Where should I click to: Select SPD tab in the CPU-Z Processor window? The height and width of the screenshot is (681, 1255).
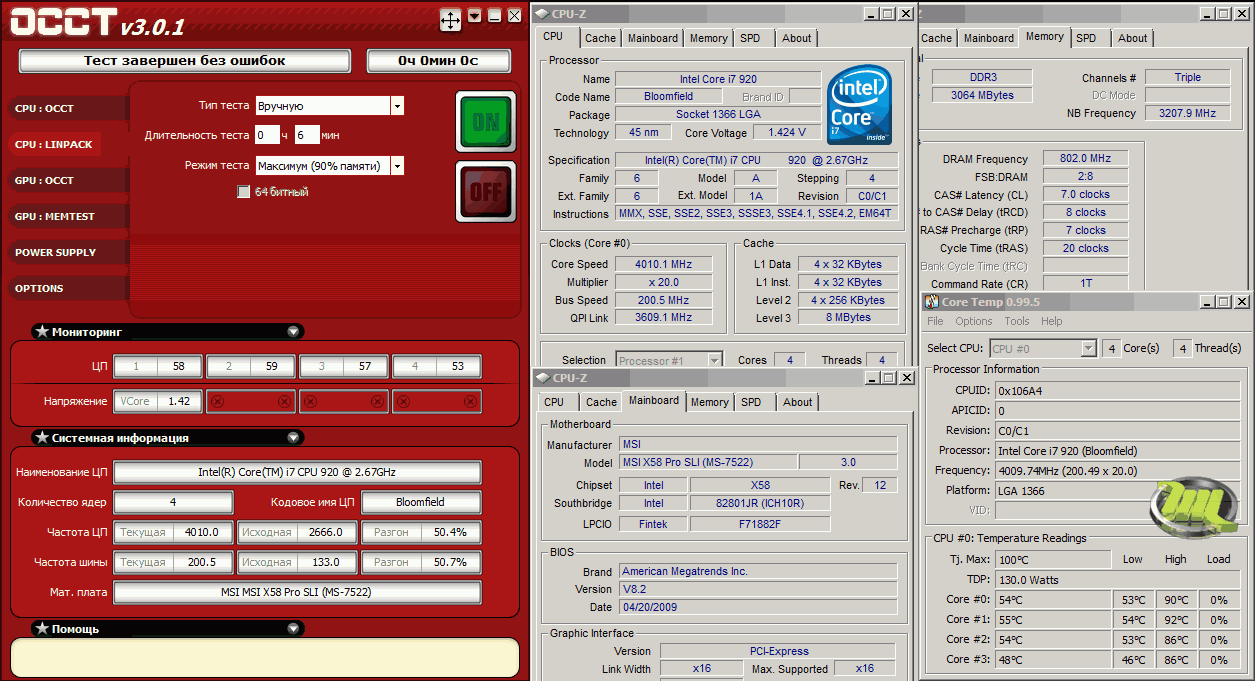pyautogui.click(x=750, y=38)
